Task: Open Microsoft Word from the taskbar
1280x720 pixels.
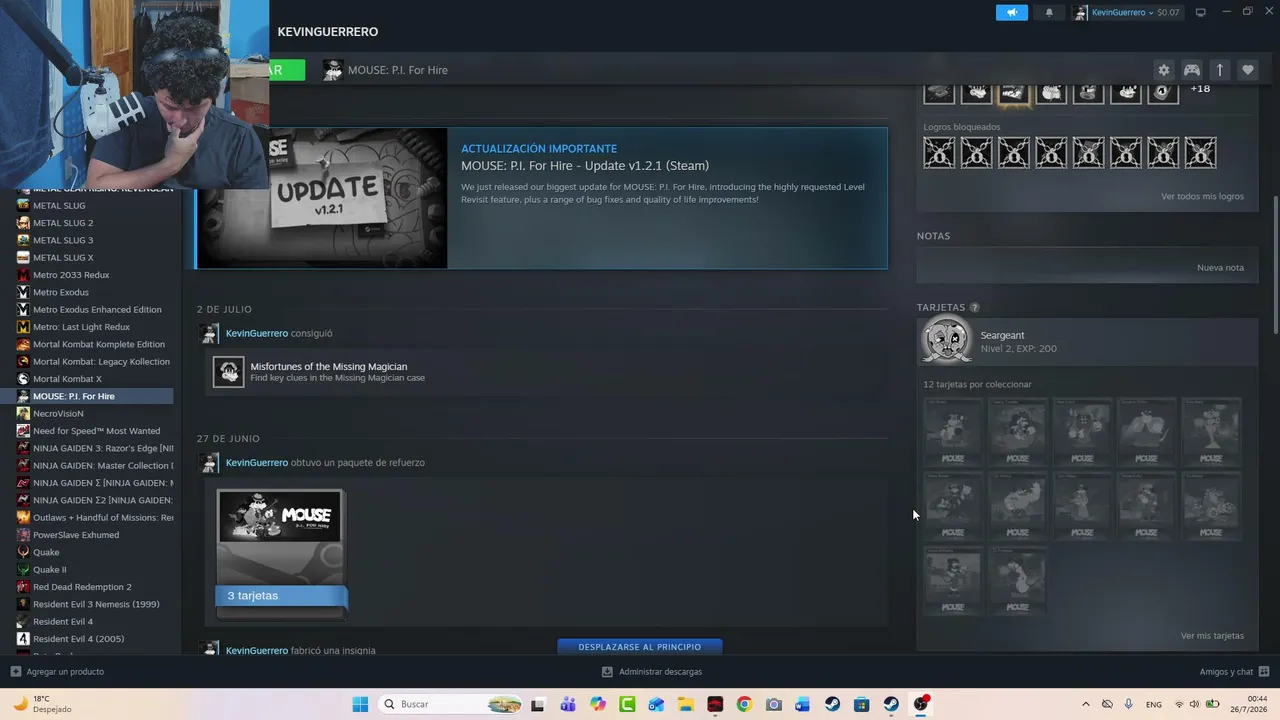Action: point(803,704)
